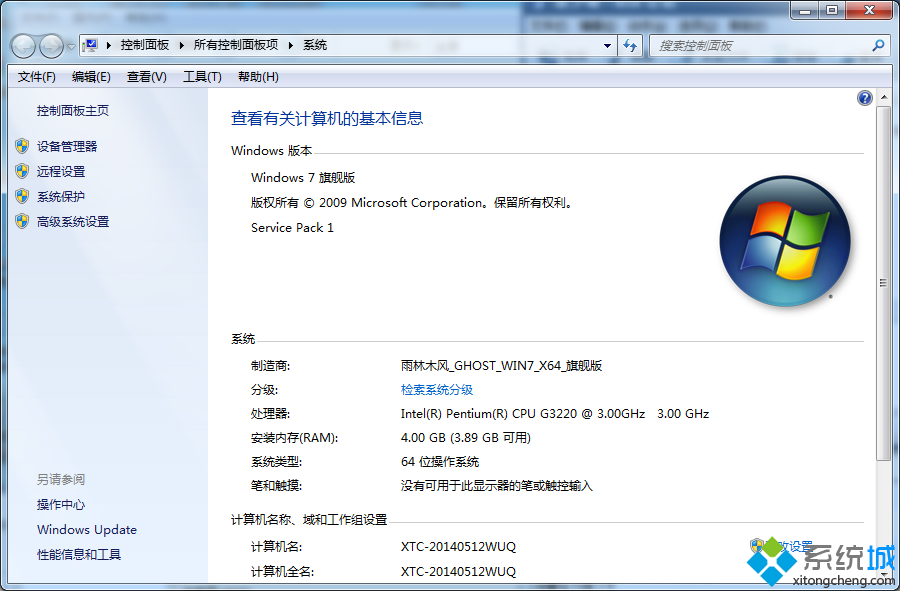Viewport: 900px width, 591px height.
Task: Open the 编辑(E) menu
Action: (x=91, y=77)
